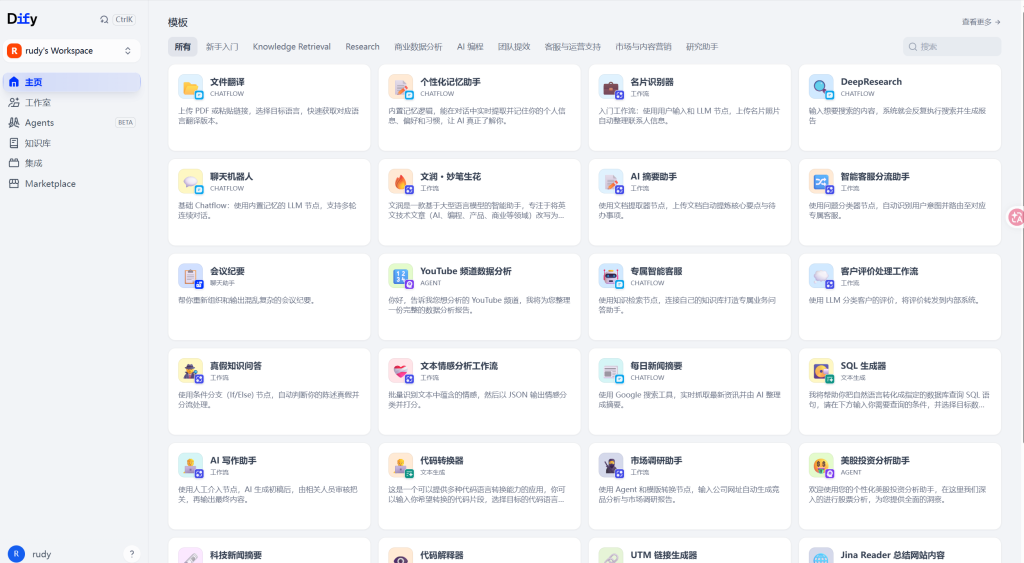This screenshot has width=1024, height=563.
Task: Select the Knowledge Retrieval tab
Action: pyautogui.click(x=292, y=46)
